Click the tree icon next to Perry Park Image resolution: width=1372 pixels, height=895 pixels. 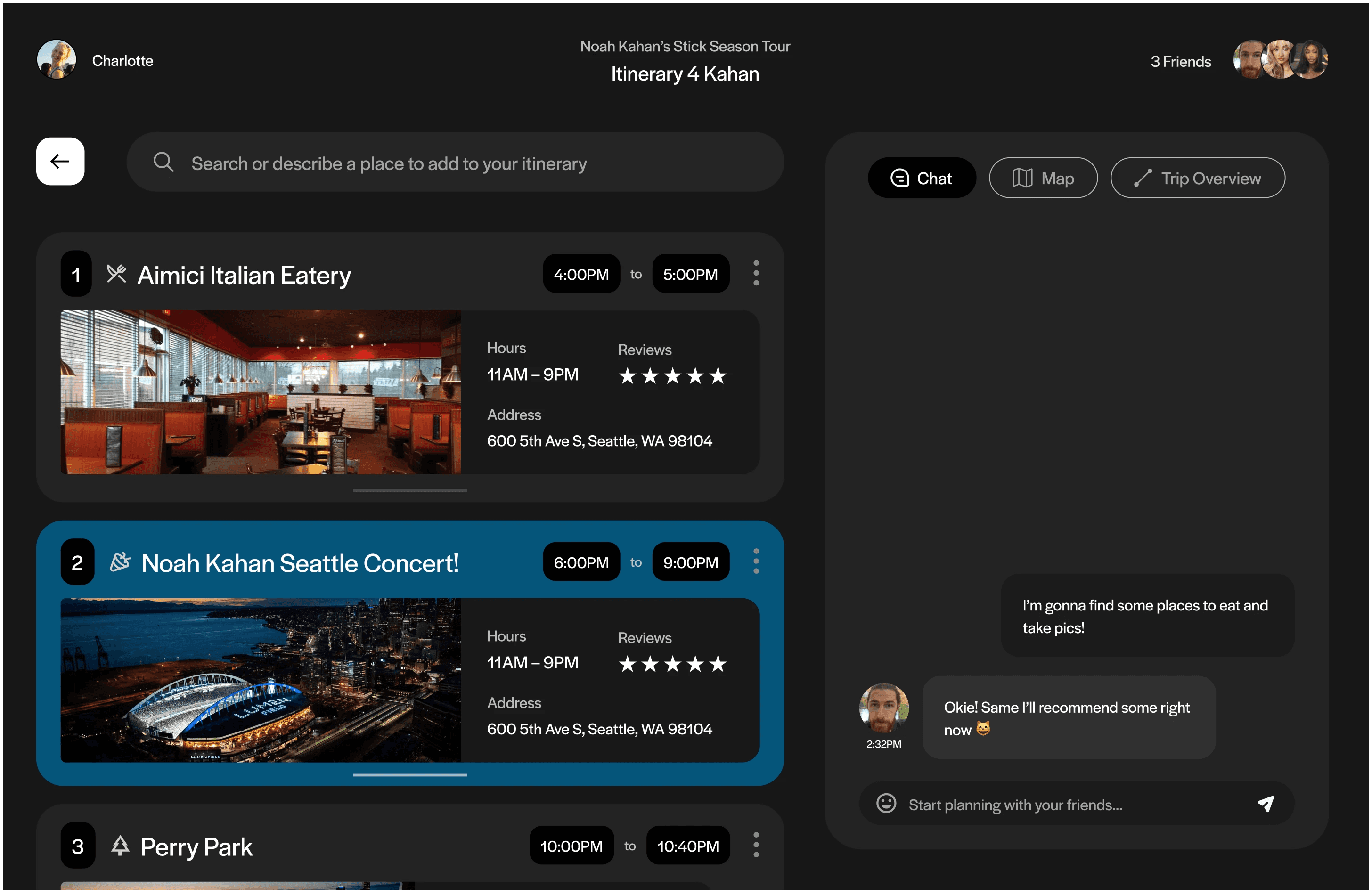point(120,846)
